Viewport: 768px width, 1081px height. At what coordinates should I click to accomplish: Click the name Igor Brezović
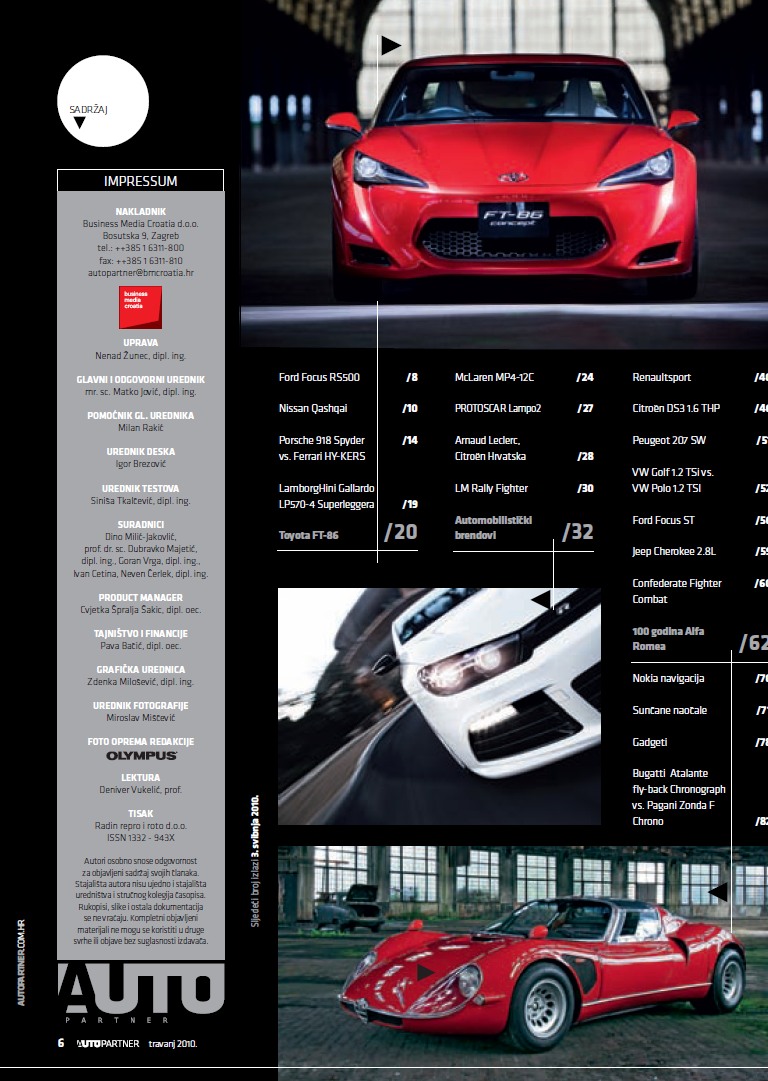[x=141, y=464]
